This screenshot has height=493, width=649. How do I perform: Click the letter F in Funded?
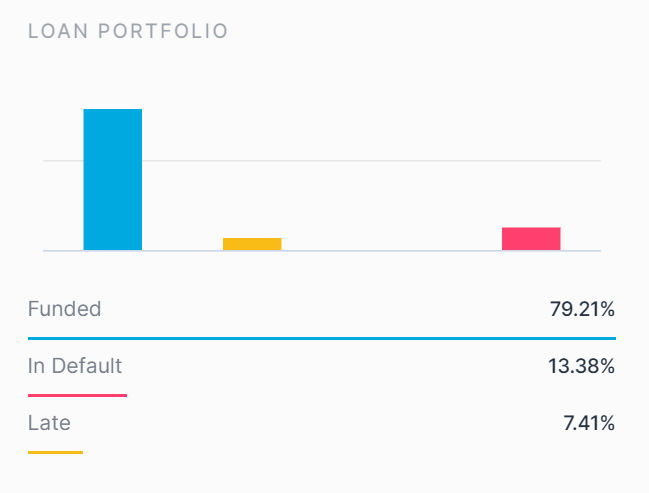33,309
